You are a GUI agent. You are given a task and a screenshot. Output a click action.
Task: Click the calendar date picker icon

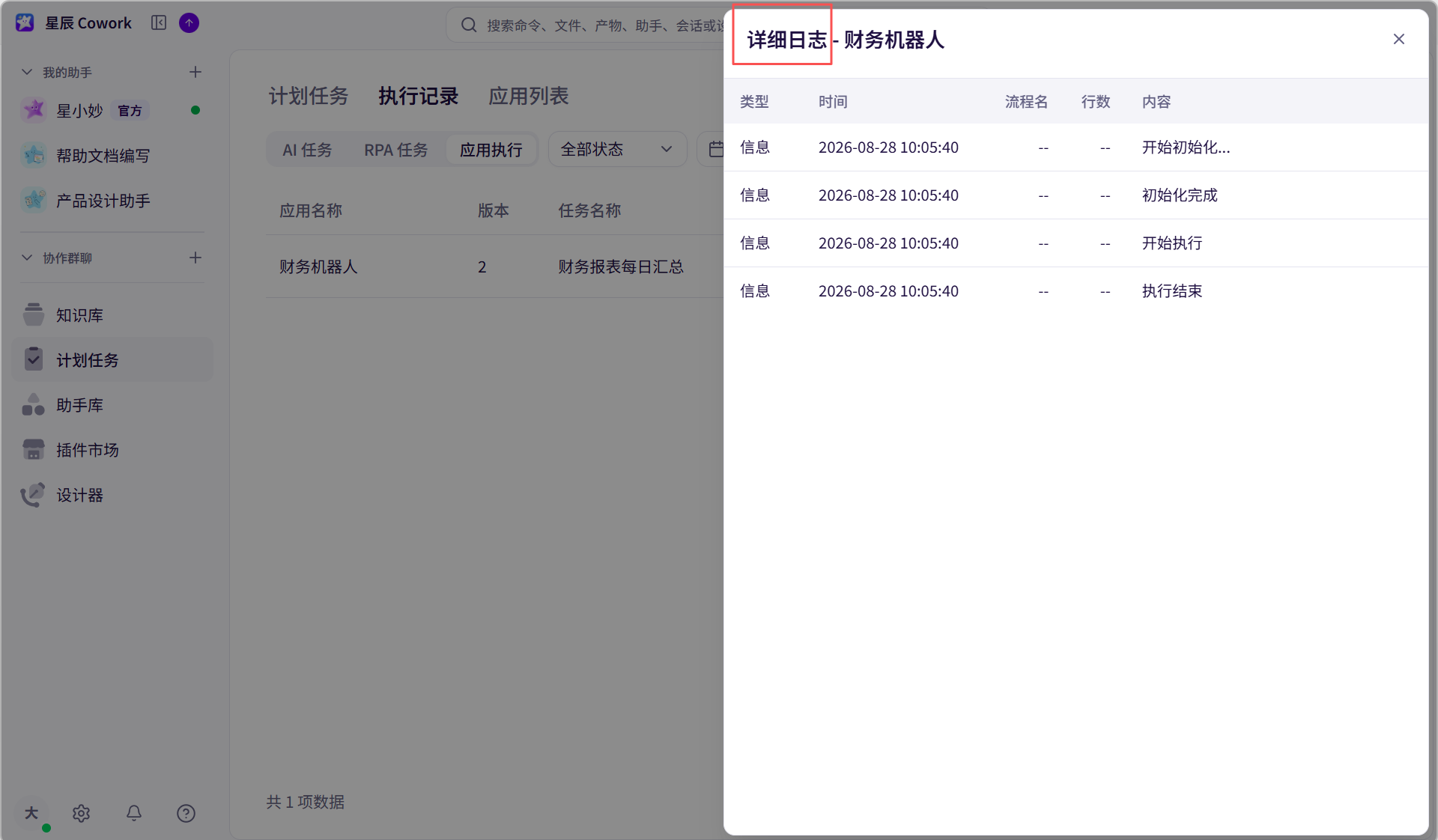716,150
